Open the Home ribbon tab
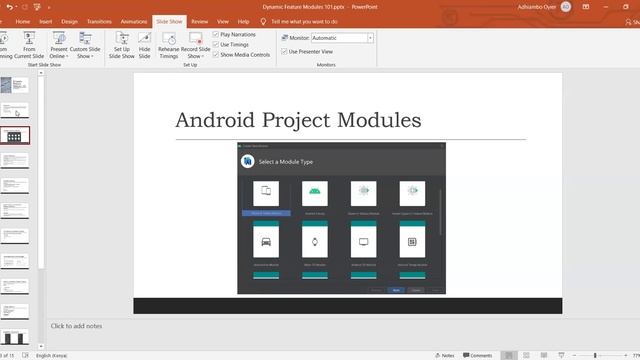The height and width of the screenshot is (360, 640). pyautogui.click(x=23, y=21)
